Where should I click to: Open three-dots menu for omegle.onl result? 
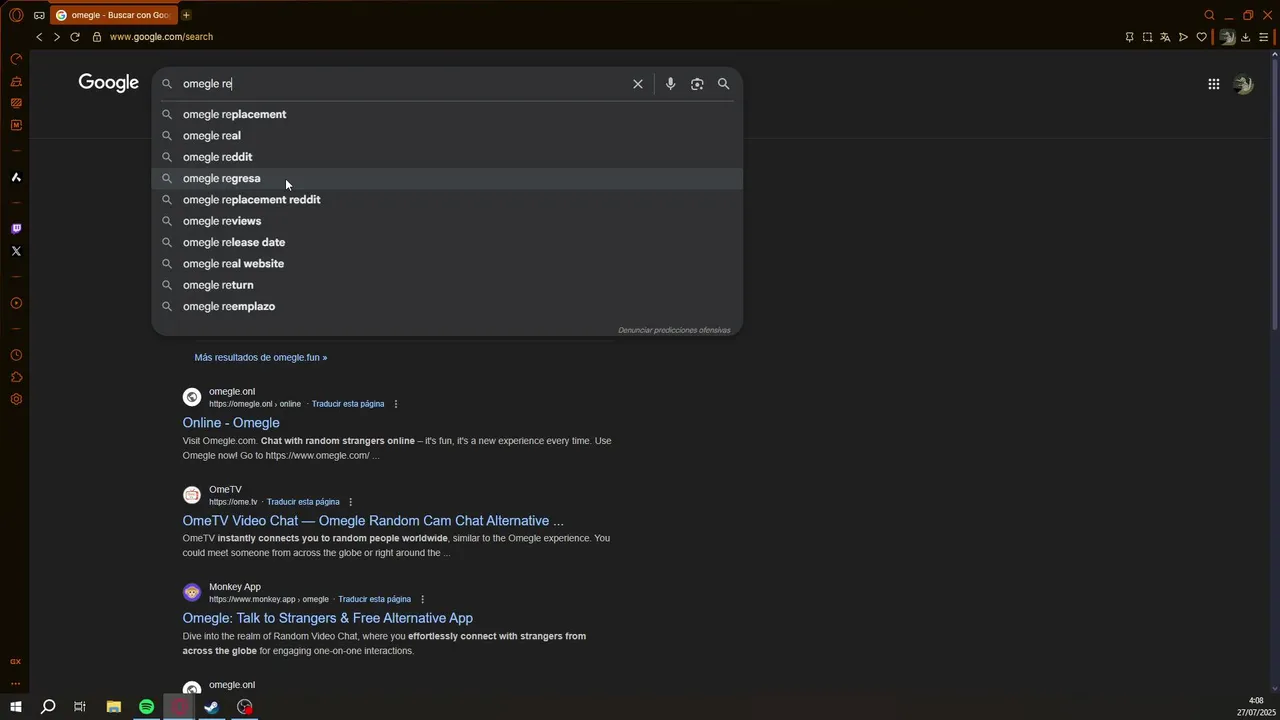click(396, 404)
